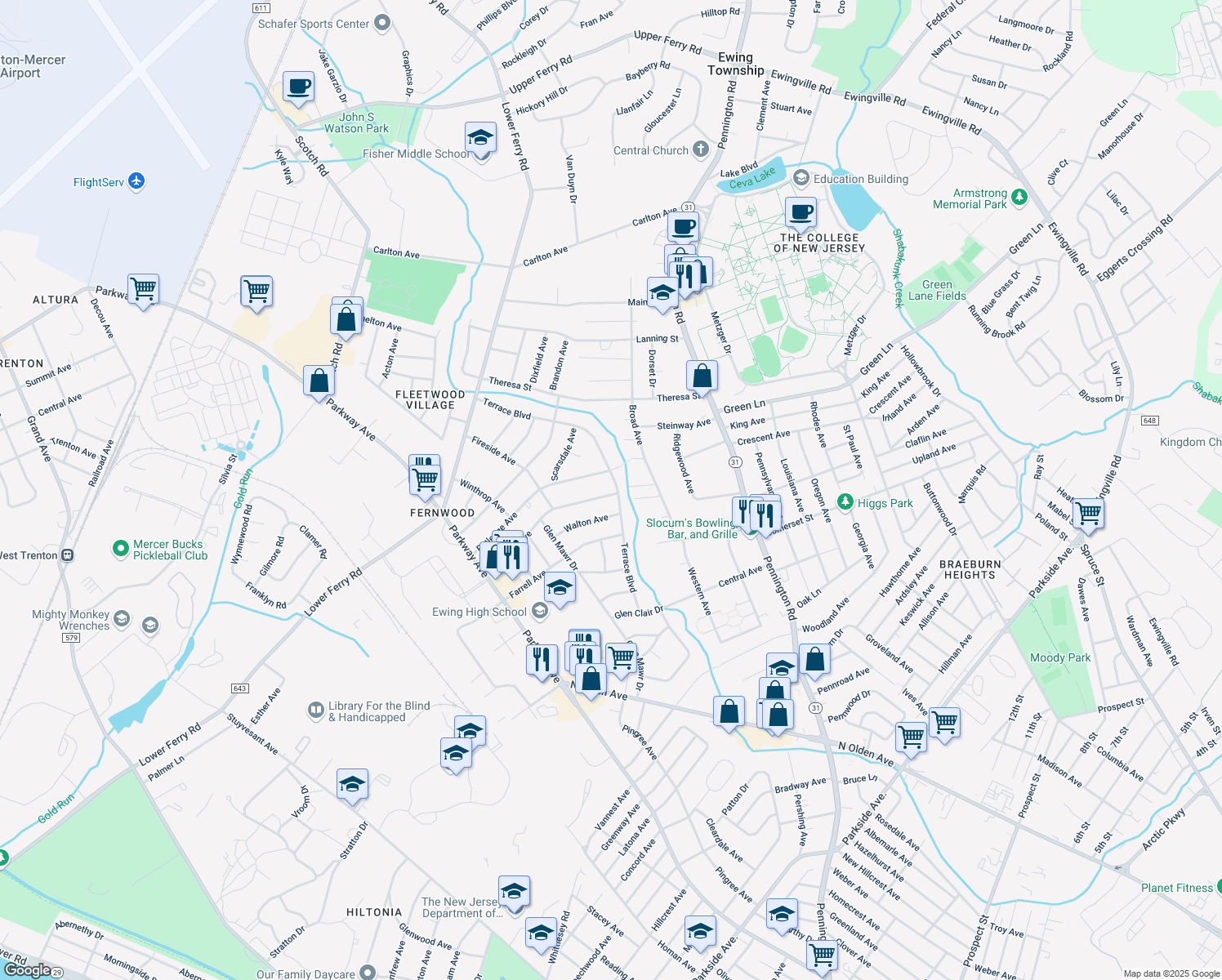
Task: Open the shopping bag pin on Pennington Rd near Oak Ln
Action: 814,660
